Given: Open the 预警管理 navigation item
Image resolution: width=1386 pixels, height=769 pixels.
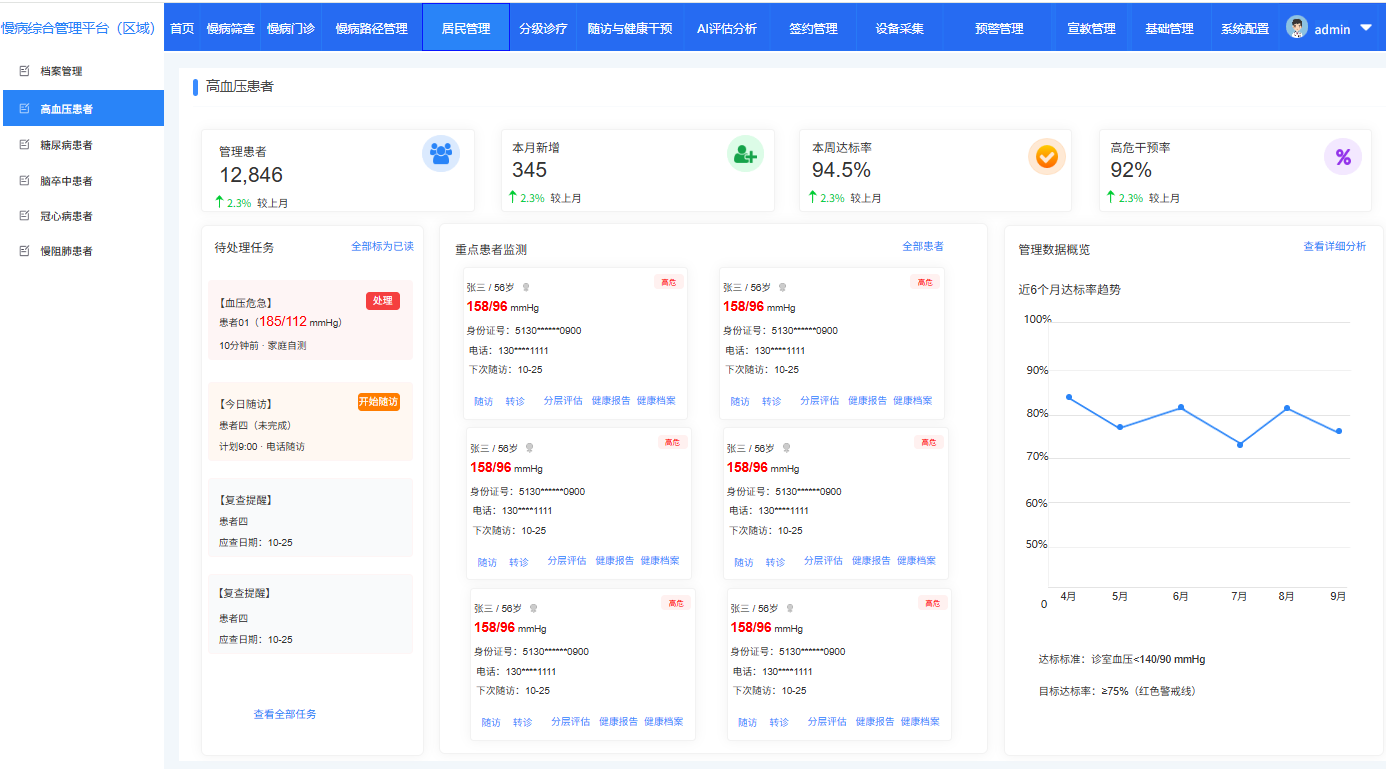Looking at the screenshot, I should (999, 29).
